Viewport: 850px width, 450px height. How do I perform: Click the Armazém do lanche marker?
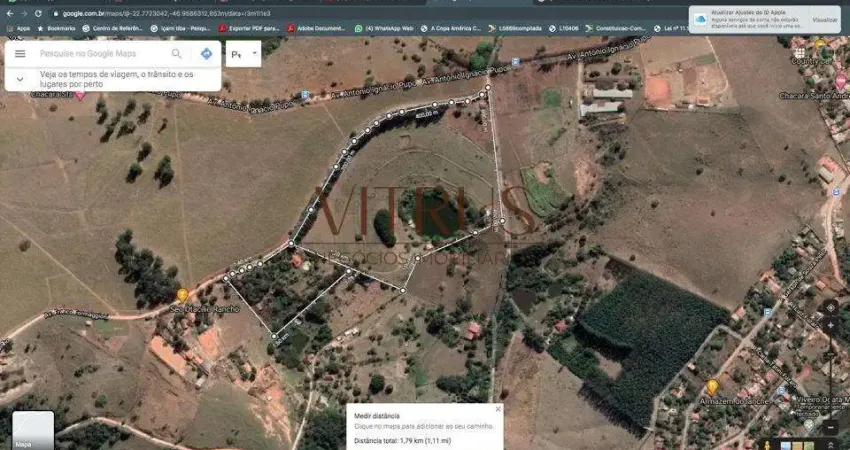coord(712,387)
